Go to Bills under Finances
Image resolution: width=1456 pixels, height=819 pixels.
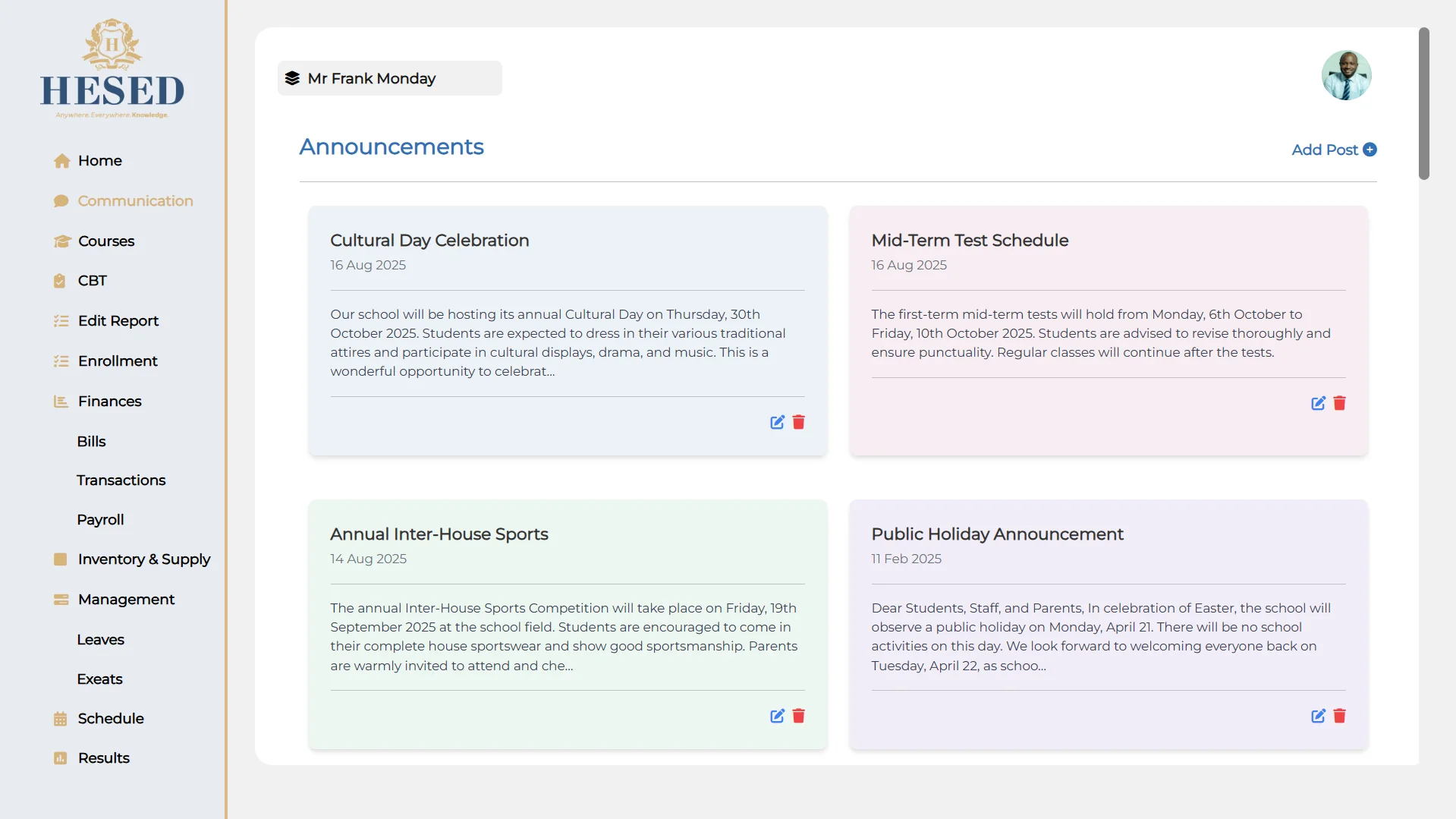click(x=91, y=441)
